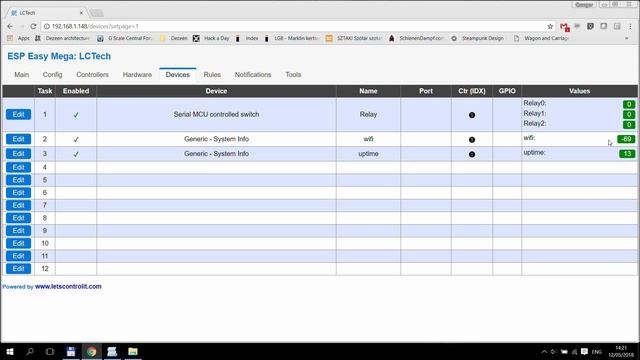Screen dimensions: 640x360
Task: Click Edit for empty task 10
Action: coord(18,243)
